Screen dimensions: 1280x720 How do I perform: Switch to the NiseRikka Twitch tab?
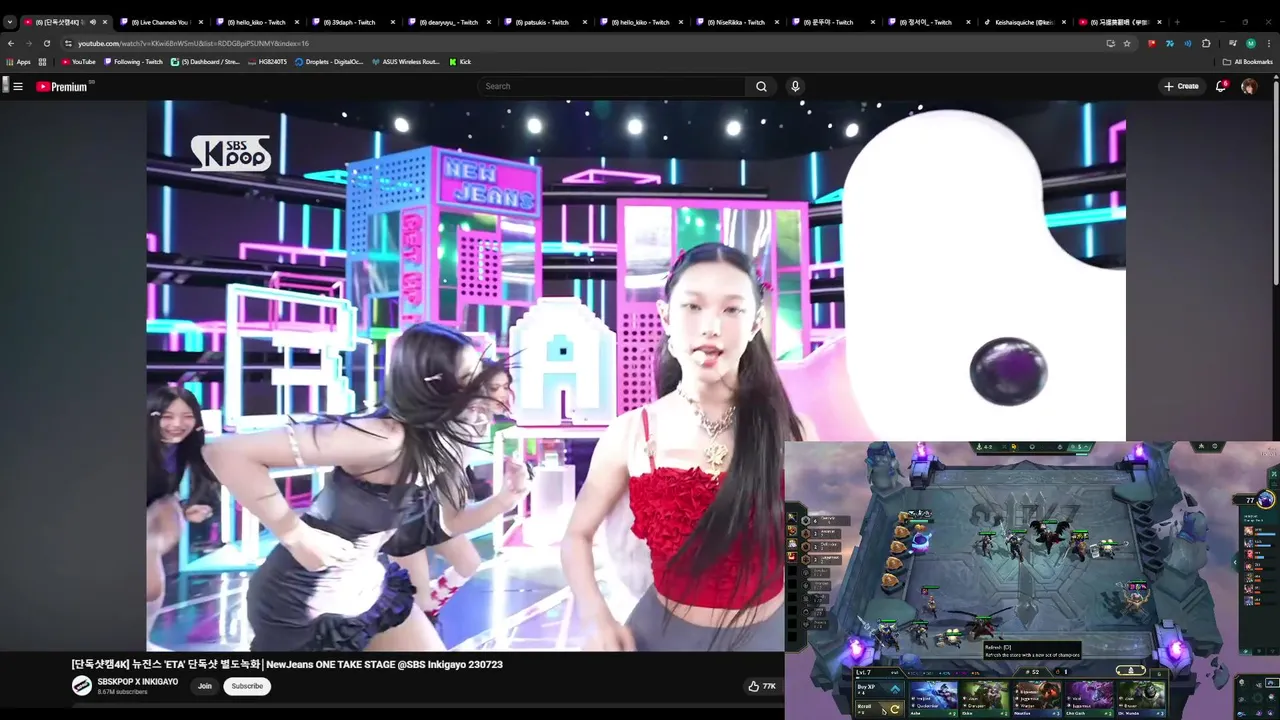pyautogui.click(x=736, y=22)
